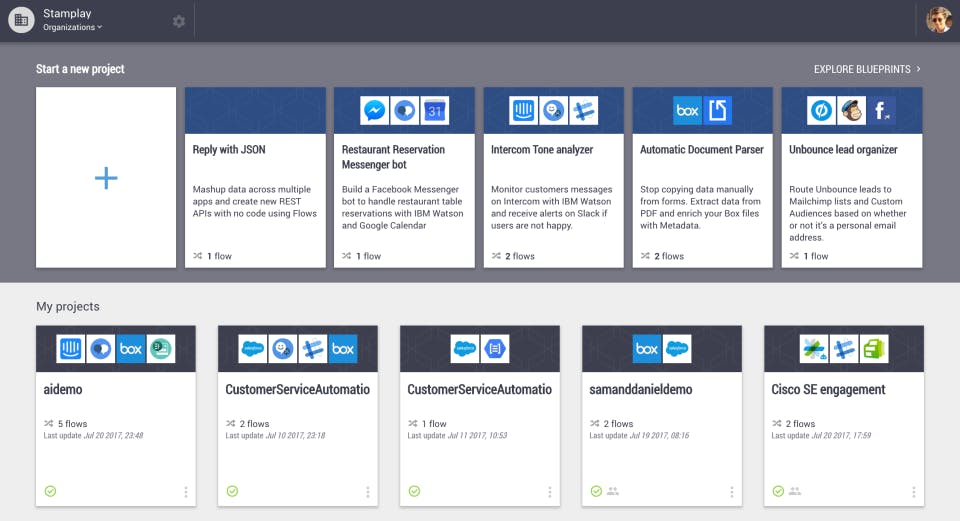The height and width of the screenshot is (521, 960).
Task: Click the 2 flows label on Automatic Document Parser
Action: click(x=669, y=256)
